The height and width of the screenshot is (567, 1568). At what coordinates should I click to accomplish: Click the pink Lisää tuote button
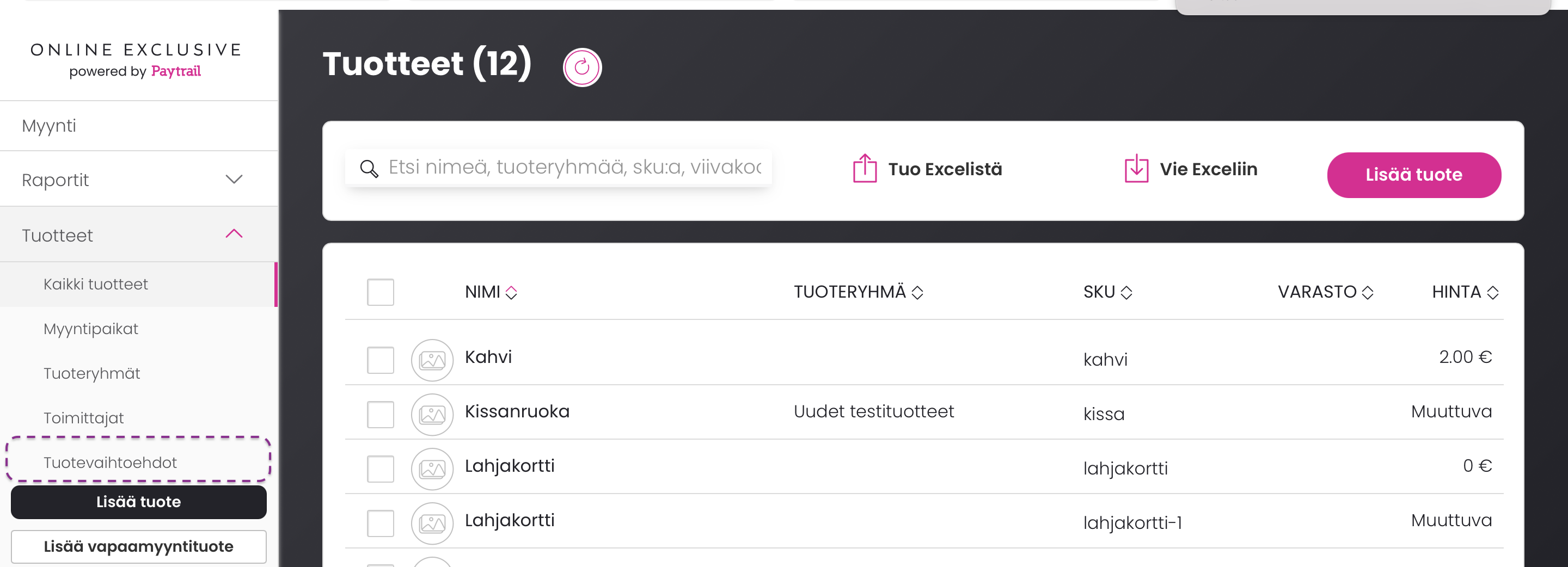(1413, 175)
